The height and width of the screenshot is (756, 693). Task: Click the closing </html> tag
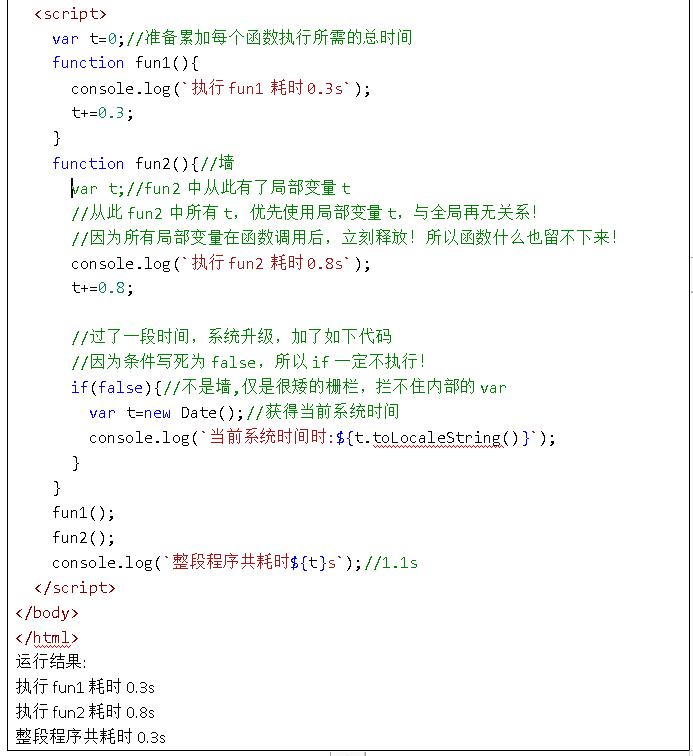(x=47, y=638)
